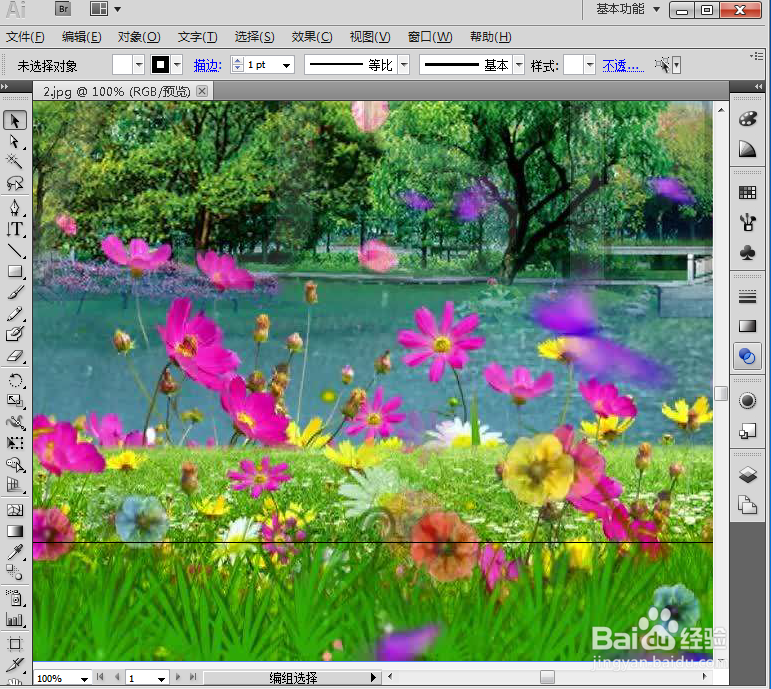Open the fill color dropdown arrow

point(139,64)
